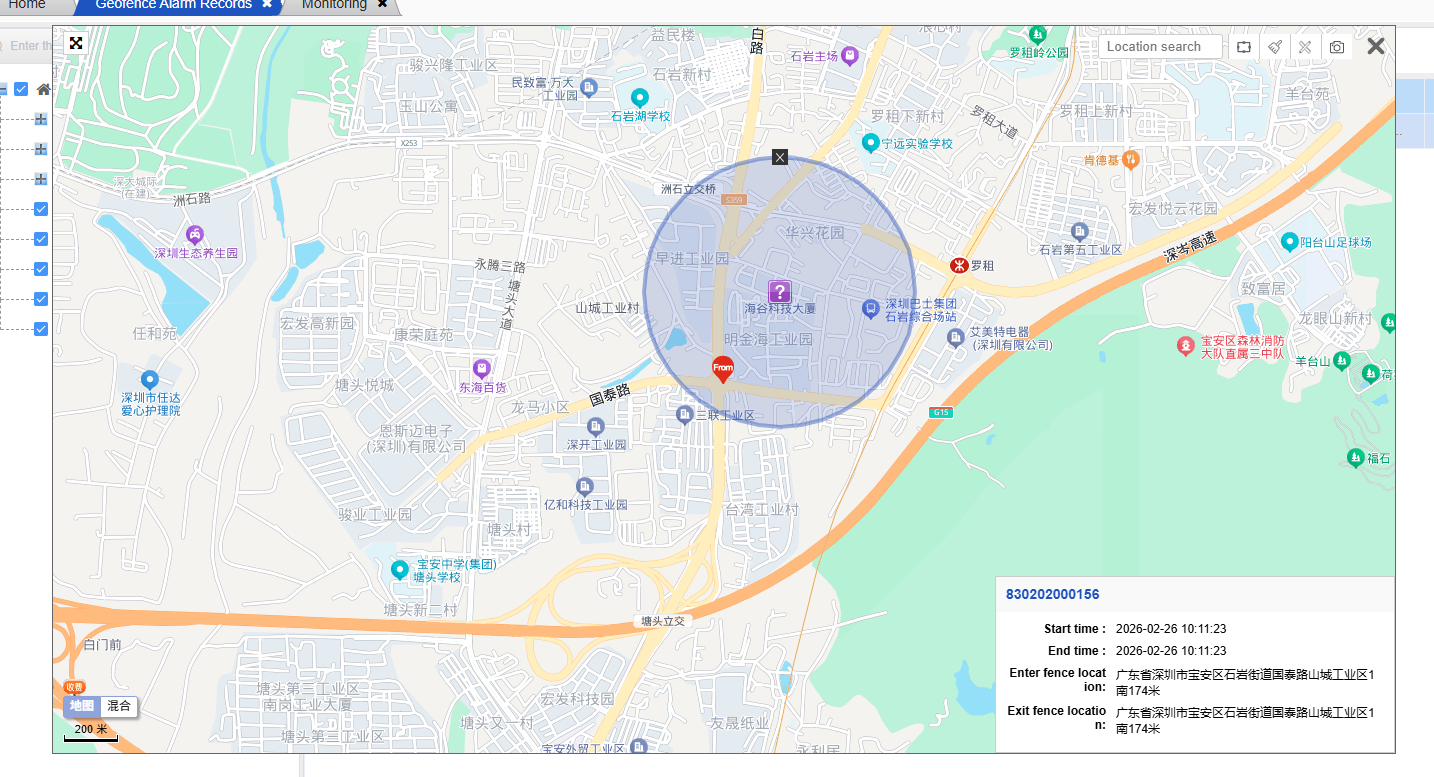Click the Location search input field
The width and height of the screenshot is (1434, 777).
click(1160, 47)
